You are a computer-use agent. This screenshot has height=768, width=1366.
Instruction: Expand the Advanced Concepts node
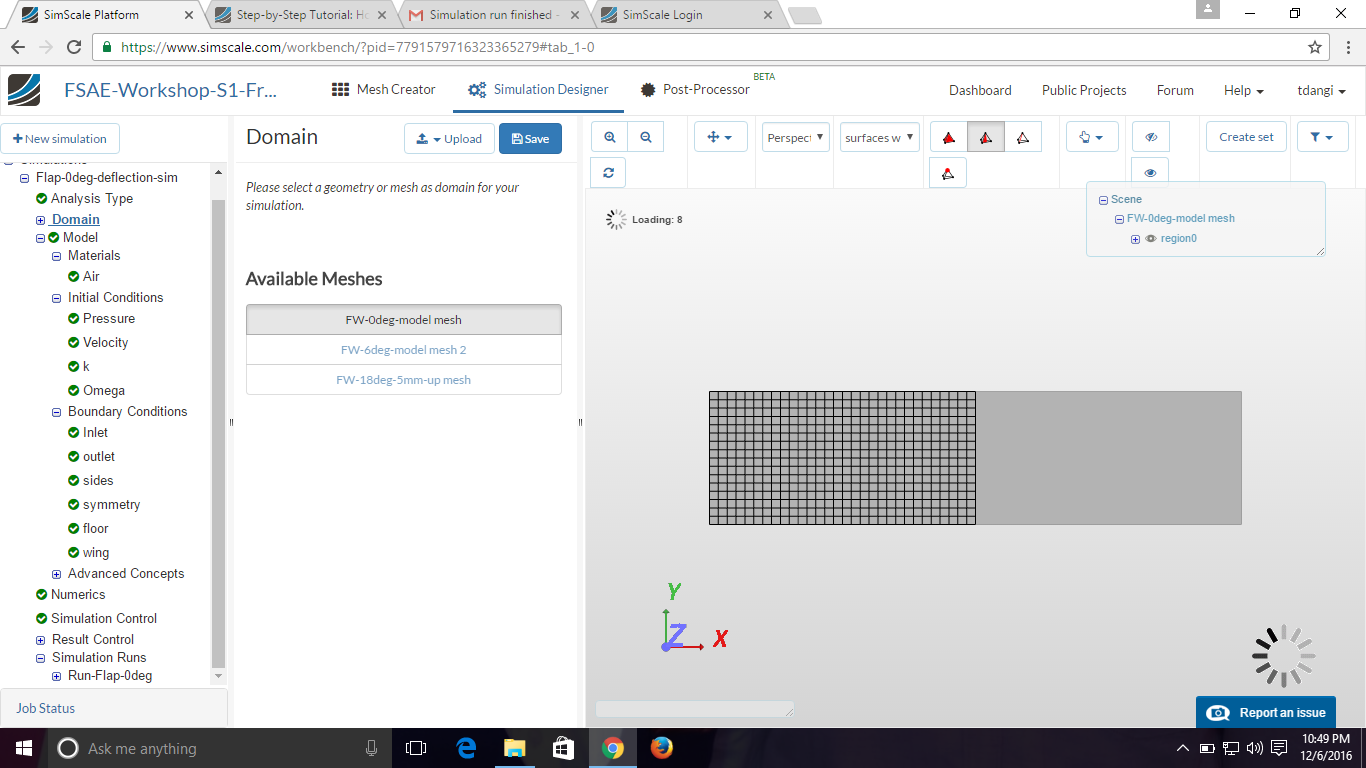(57, 574)
